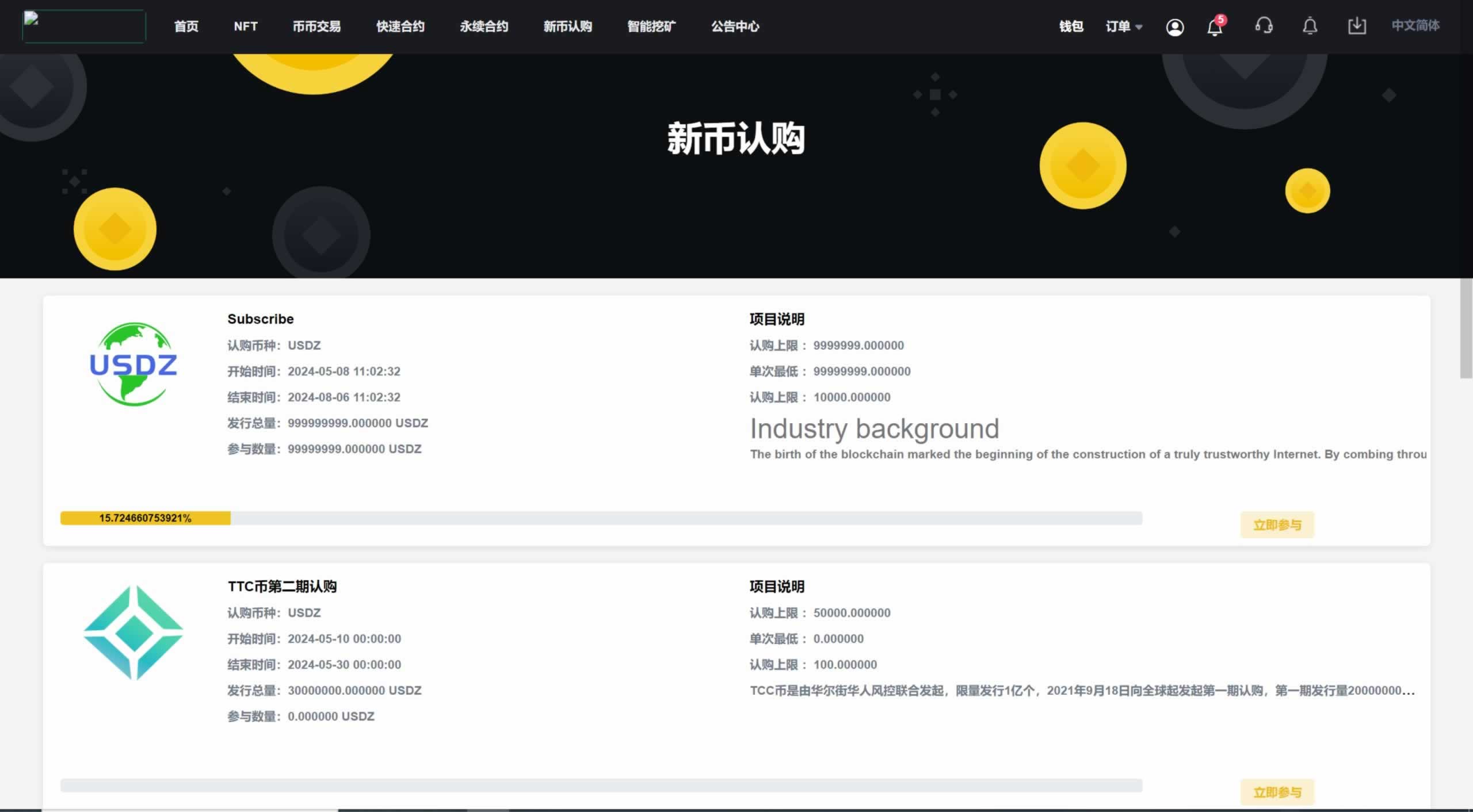Go to 首页 home menu
Screen dimensions: 1473x812
pos(186,26)
